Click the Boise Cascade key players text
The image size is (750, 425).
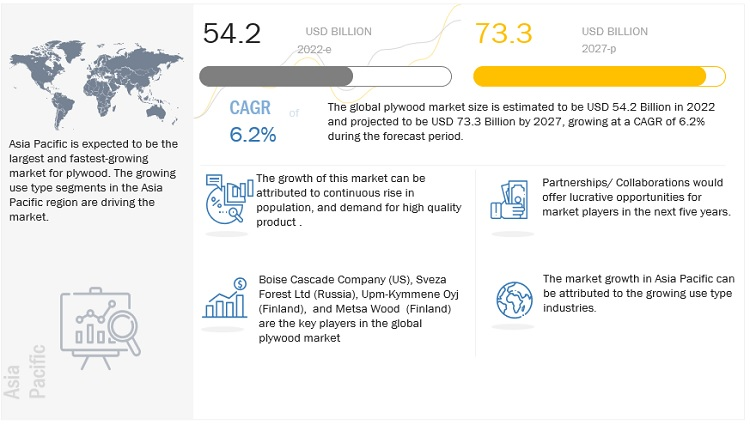click(x=359, y=308)
